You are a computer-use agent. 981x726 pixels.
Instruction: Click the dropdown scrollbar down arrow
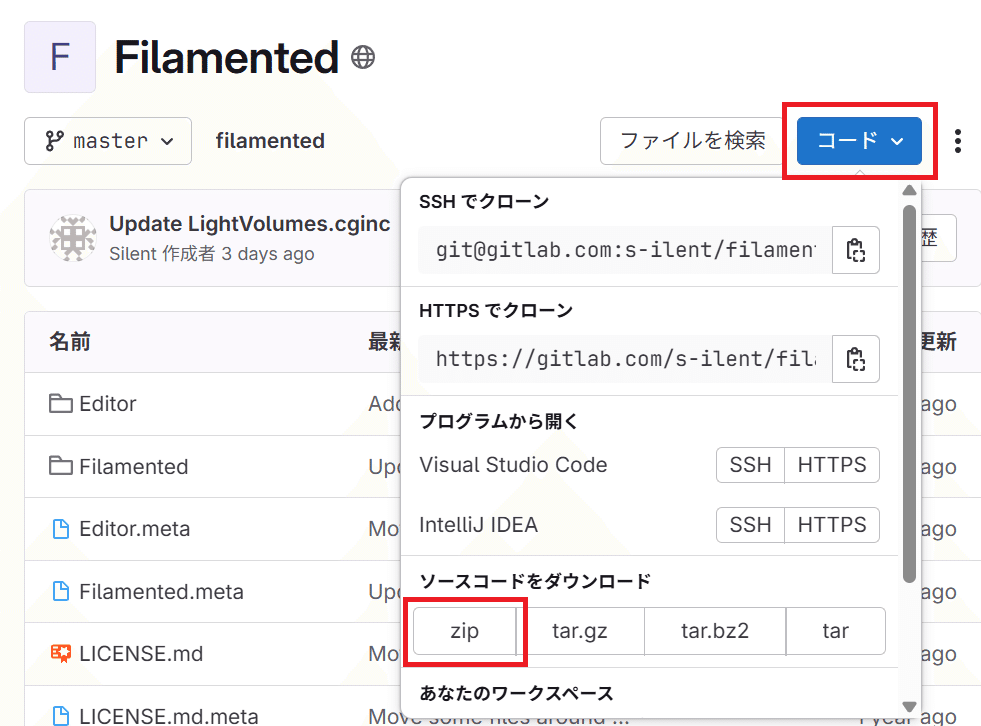pos(909,708)
